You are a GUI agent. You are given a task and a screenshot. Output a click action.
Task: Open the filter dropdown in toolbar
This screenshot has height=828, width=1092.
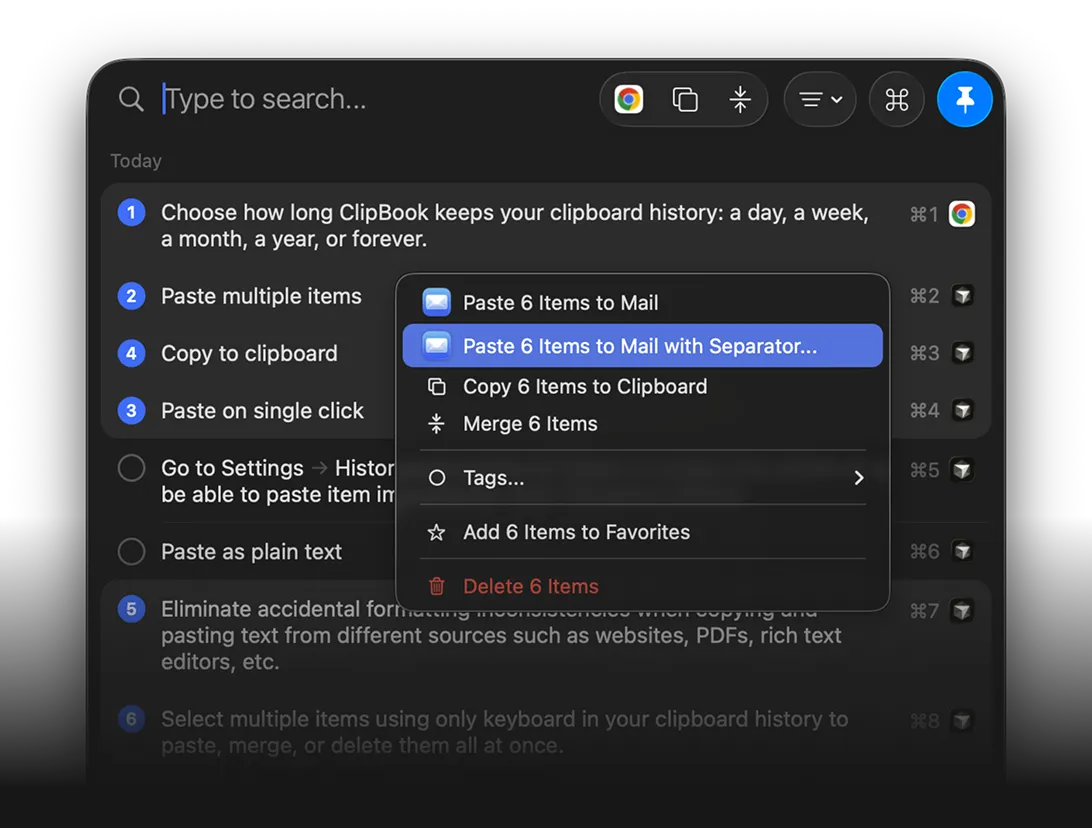820,100
